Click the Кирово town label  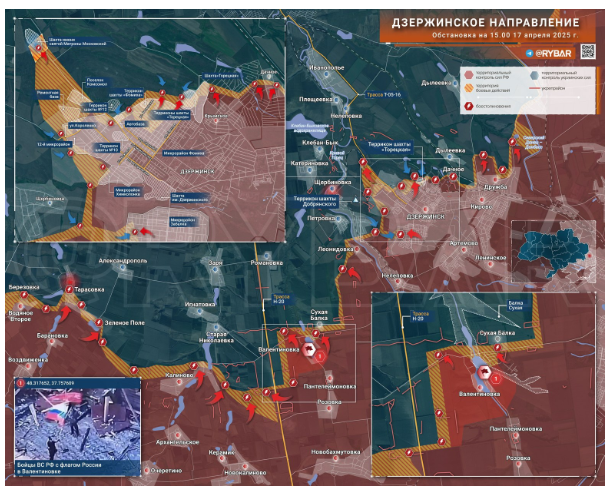pyautogui.click(x=481, y=207)
